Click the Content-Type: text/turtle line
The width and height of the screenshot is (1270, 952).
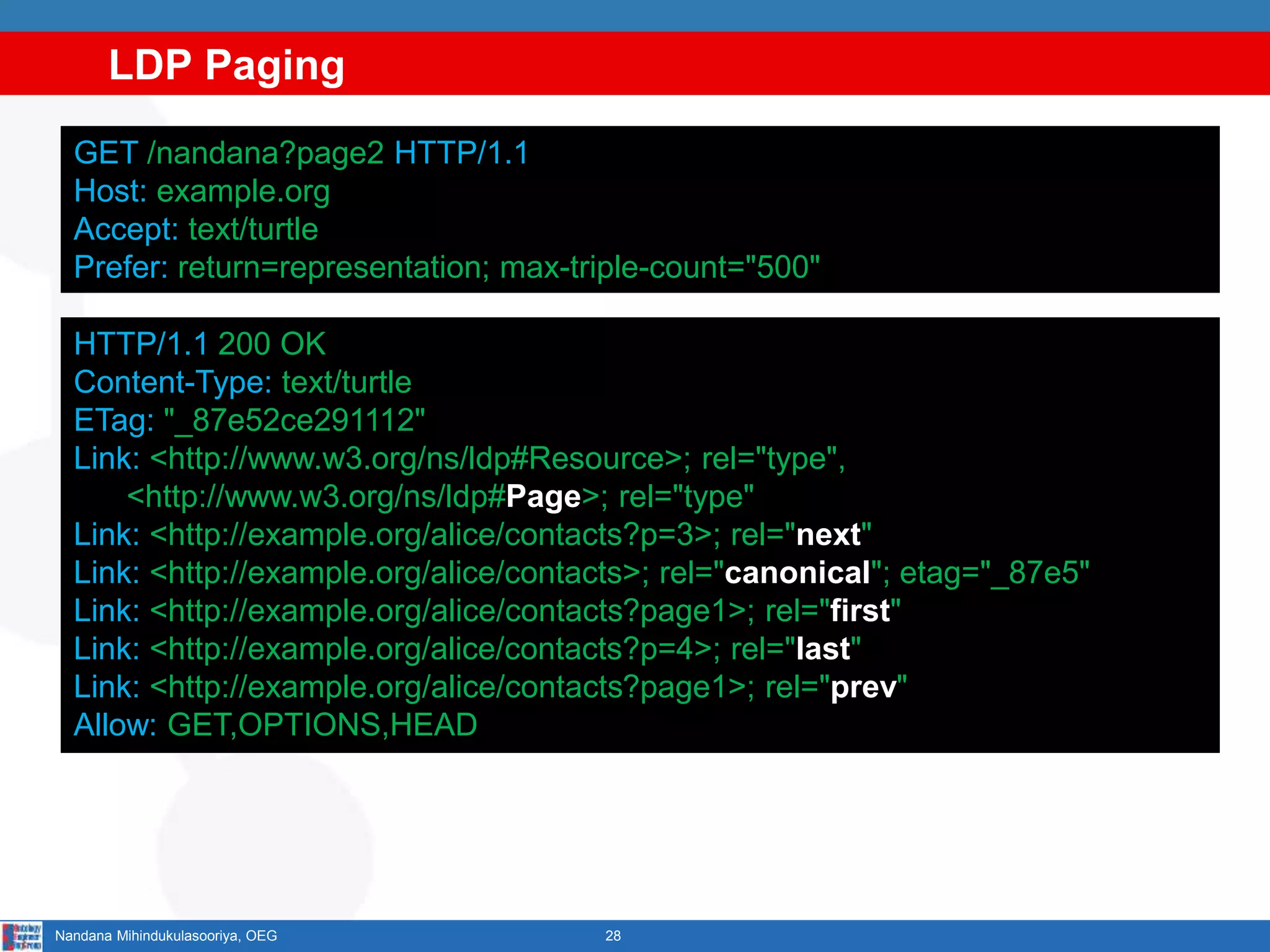click(242, 382)
